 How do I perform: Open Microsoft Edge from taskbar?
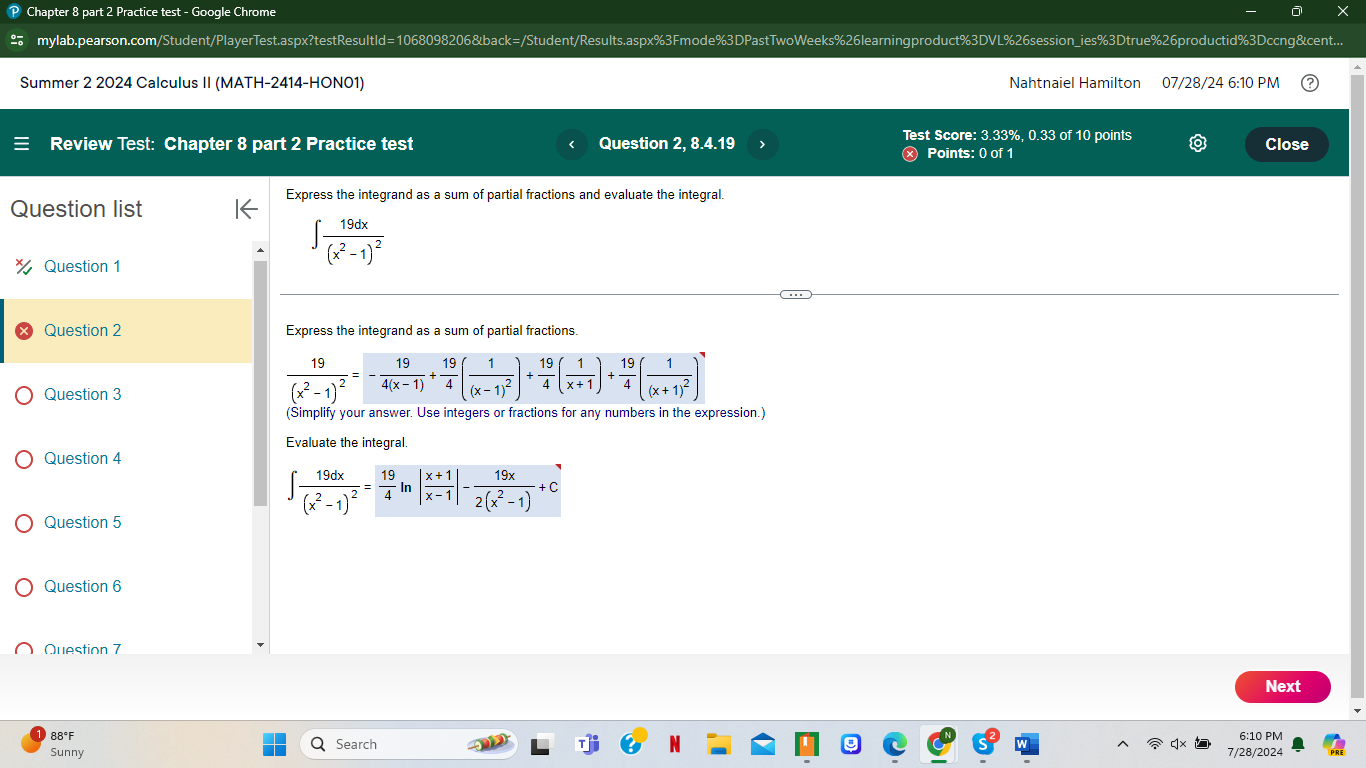[x=895, y=744]
